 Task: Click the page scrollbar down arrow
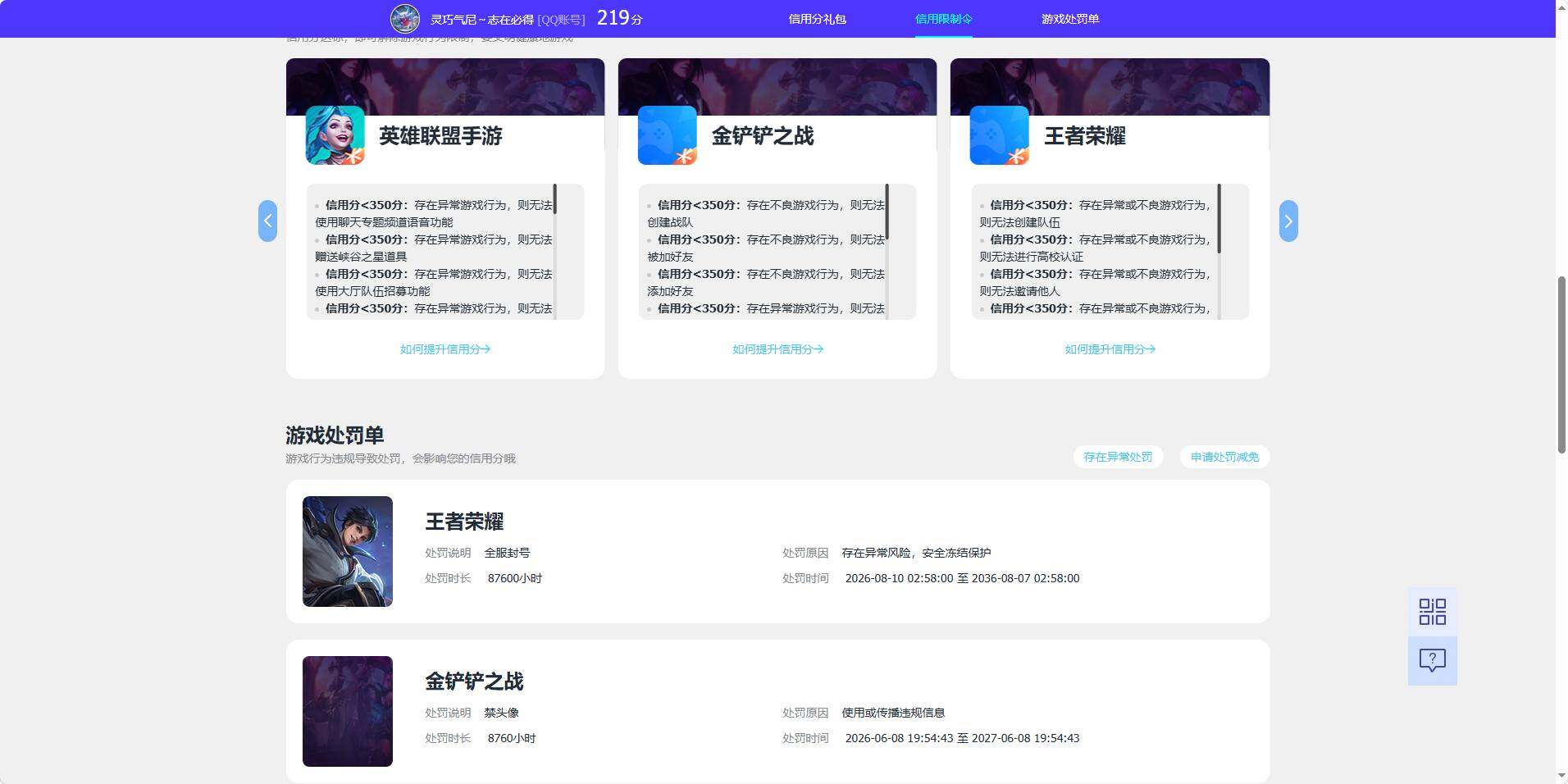(1561, 777)
